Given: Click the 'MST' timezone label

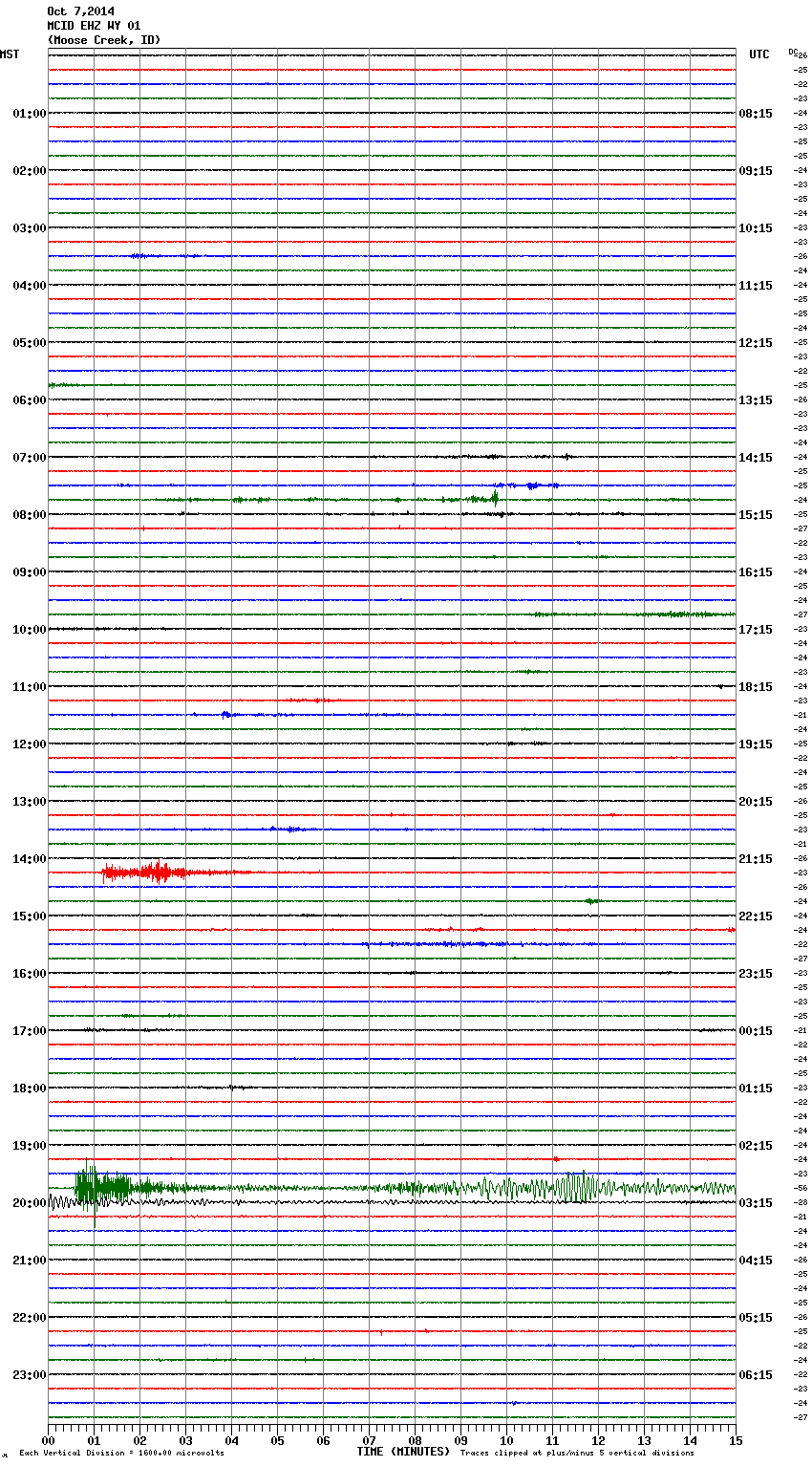Looking at the screenshot, I should tap(10, 54).
